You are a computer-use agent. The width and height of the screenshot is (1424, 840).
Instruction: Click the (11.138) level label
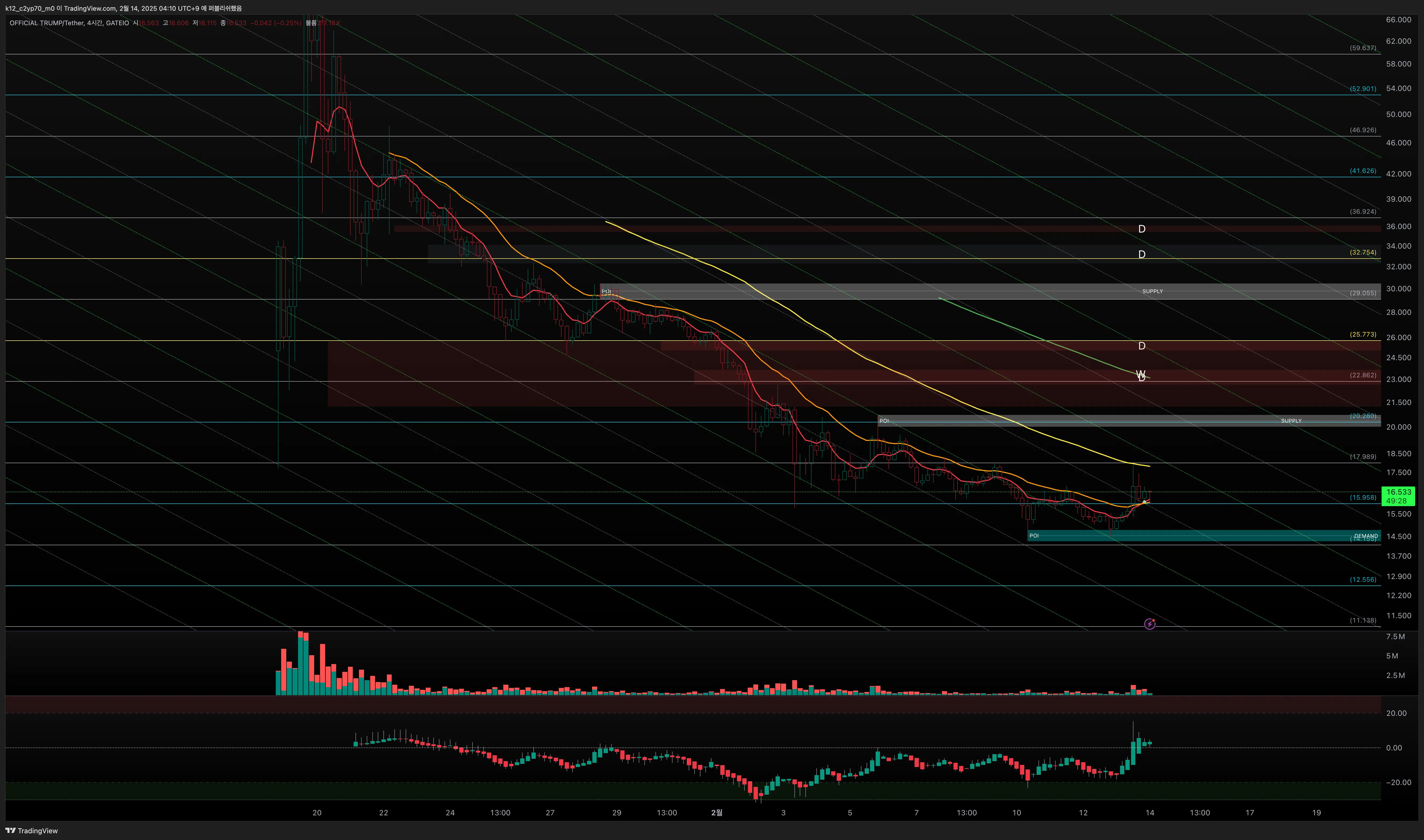click(1362, 620)
